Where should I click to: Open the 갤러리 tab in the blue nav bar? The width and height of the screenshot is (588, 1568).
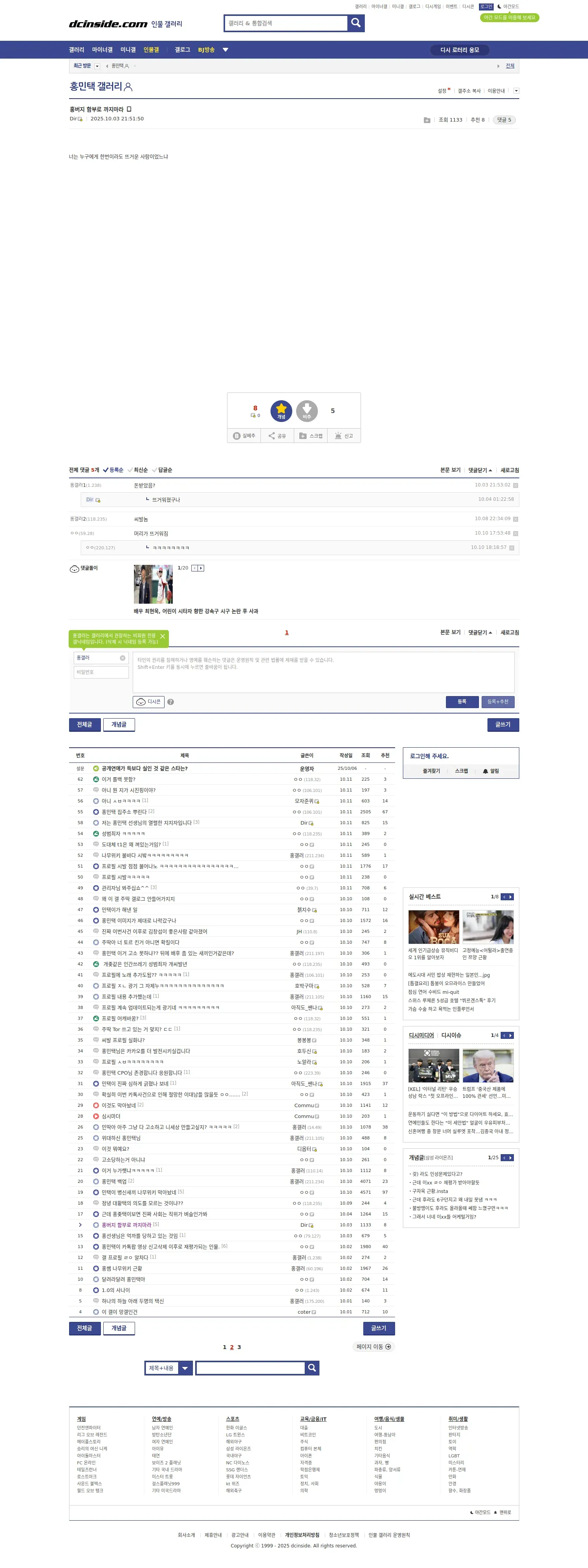pos(76,50)
